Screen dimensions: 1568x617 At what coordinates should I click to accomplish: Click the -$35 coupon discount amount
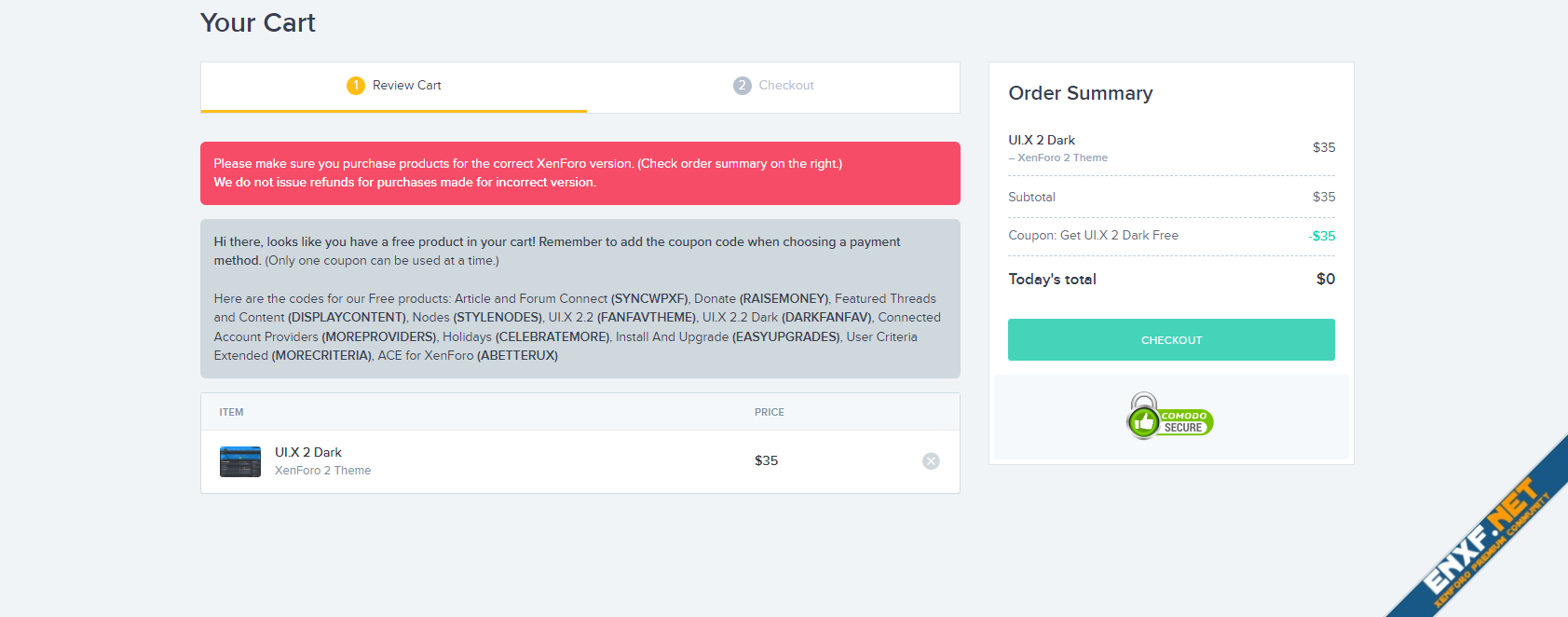click(1321, 236)
